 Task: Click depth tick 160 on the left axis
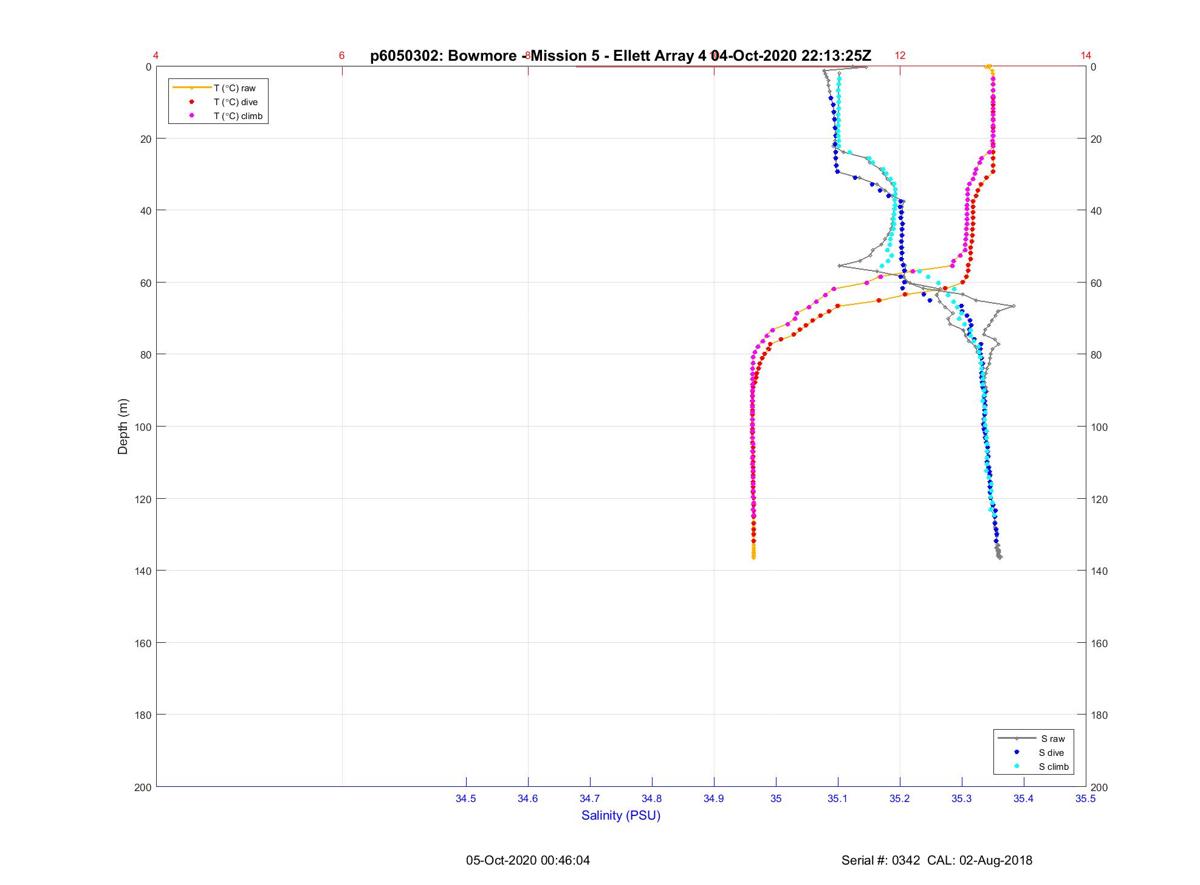(x=142, y=643)
